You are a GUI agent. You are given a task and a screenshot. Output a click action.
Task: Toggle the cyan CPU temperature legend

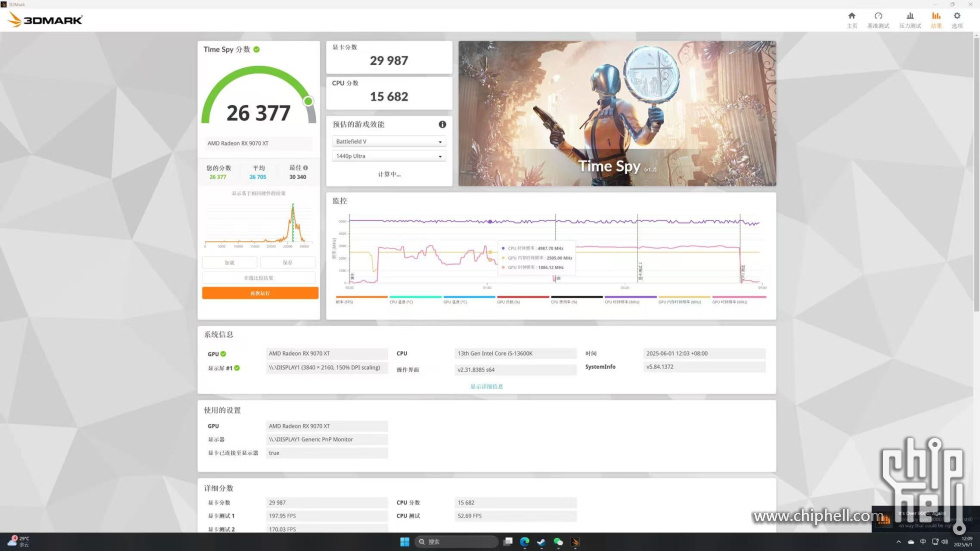pyautogui.click(x=415, y=299)
